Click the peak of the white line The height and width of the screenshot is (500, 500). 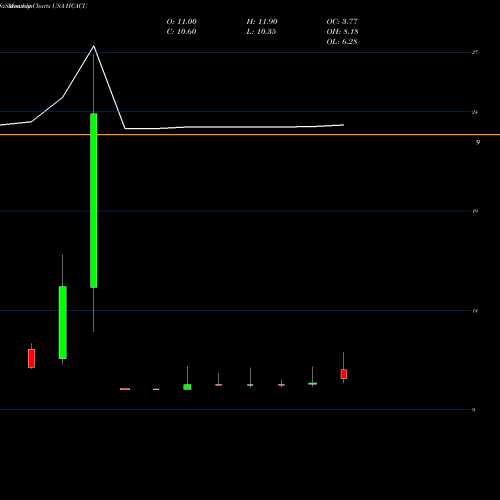(94, 46)
